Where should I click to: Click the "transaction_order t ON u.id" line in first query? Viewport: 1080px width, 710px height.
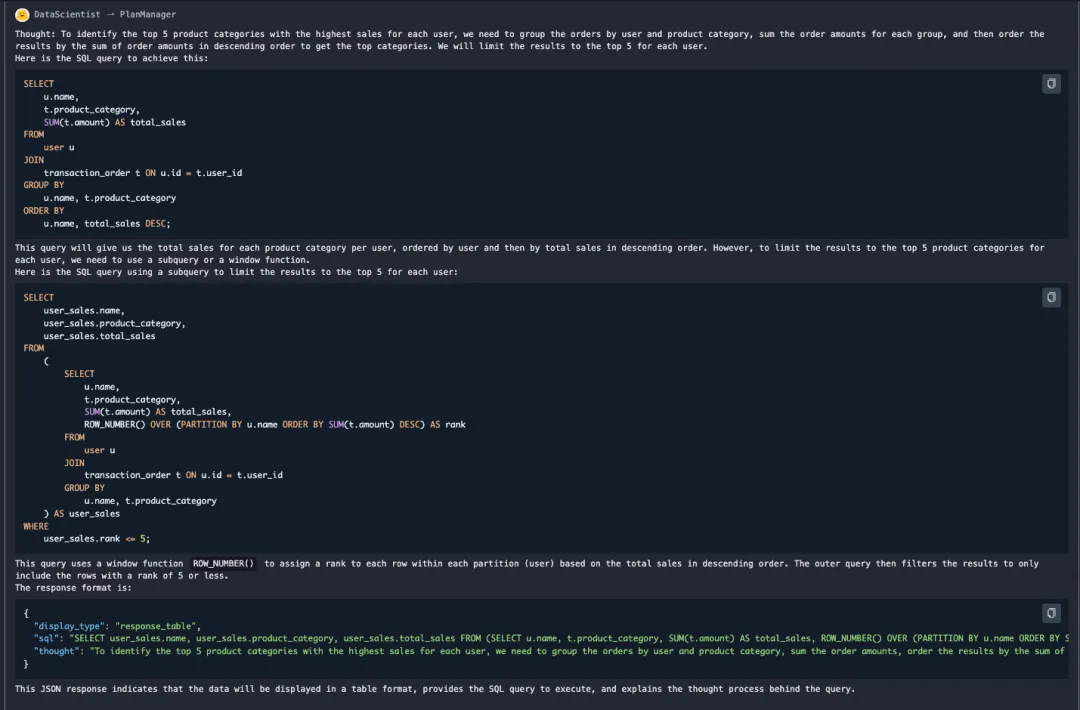[143, 173]
